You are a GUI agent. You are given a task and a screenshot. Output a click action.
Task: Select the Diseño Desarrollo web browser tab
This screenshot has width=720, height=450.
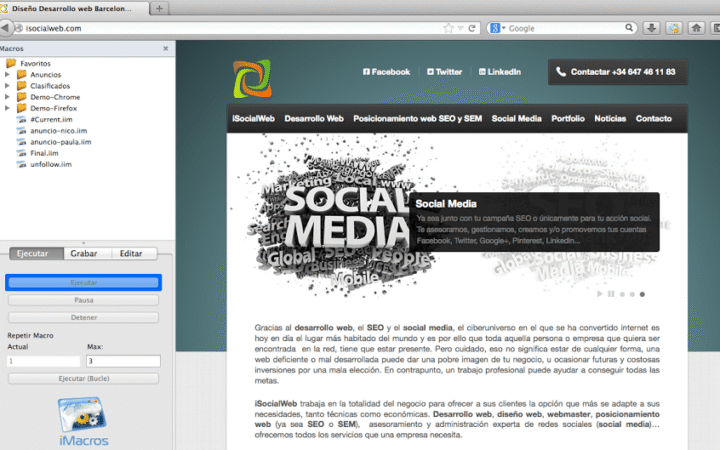73,8
